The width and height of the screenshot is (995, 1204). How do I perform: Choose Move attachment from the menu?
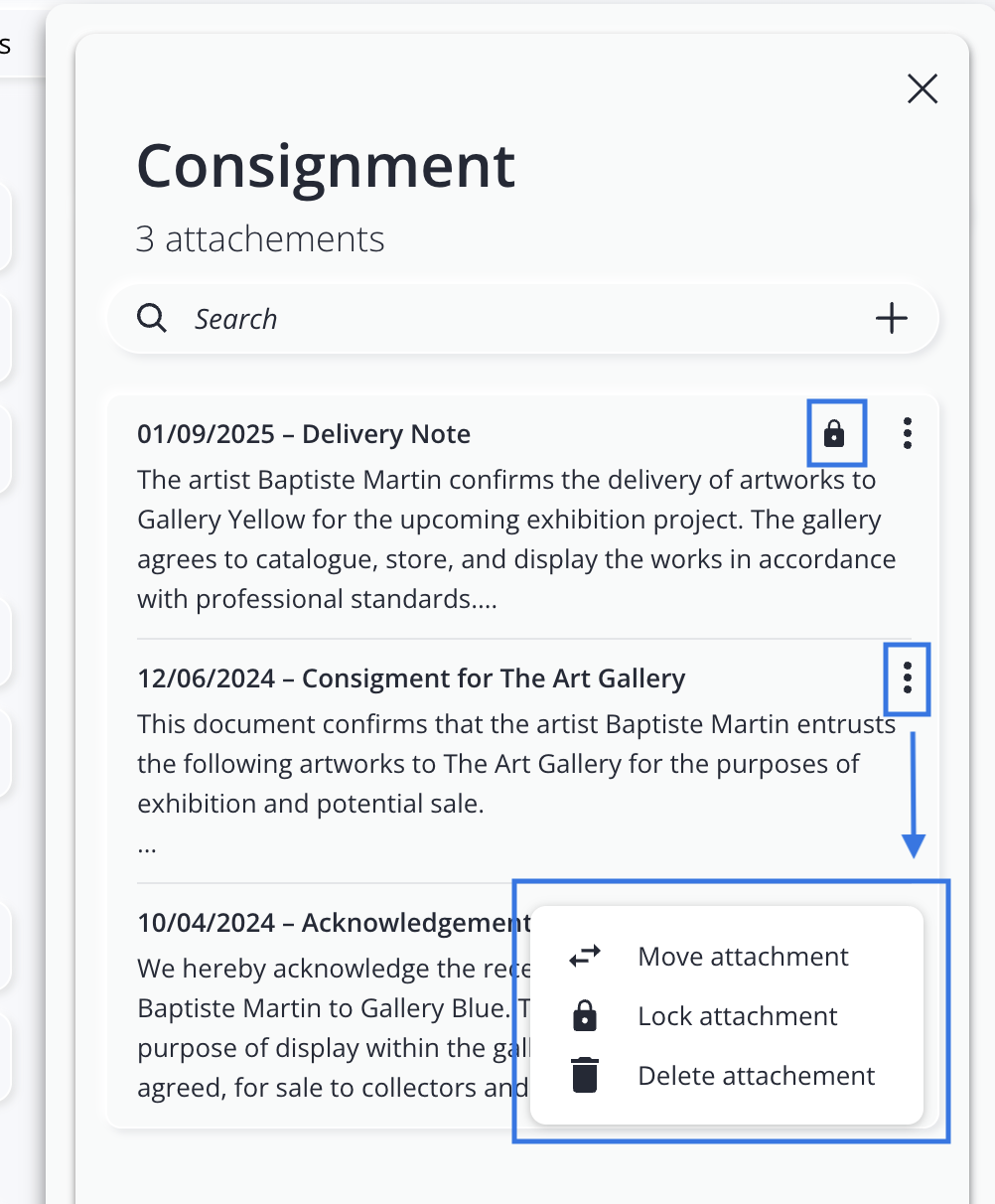tap(743, 957)
